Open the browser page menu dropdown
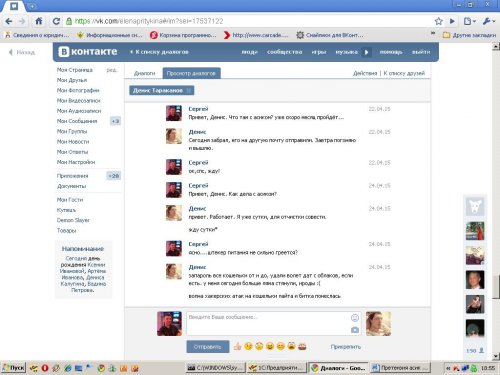This screenshot has height=375, width=500. click(470, 21)
